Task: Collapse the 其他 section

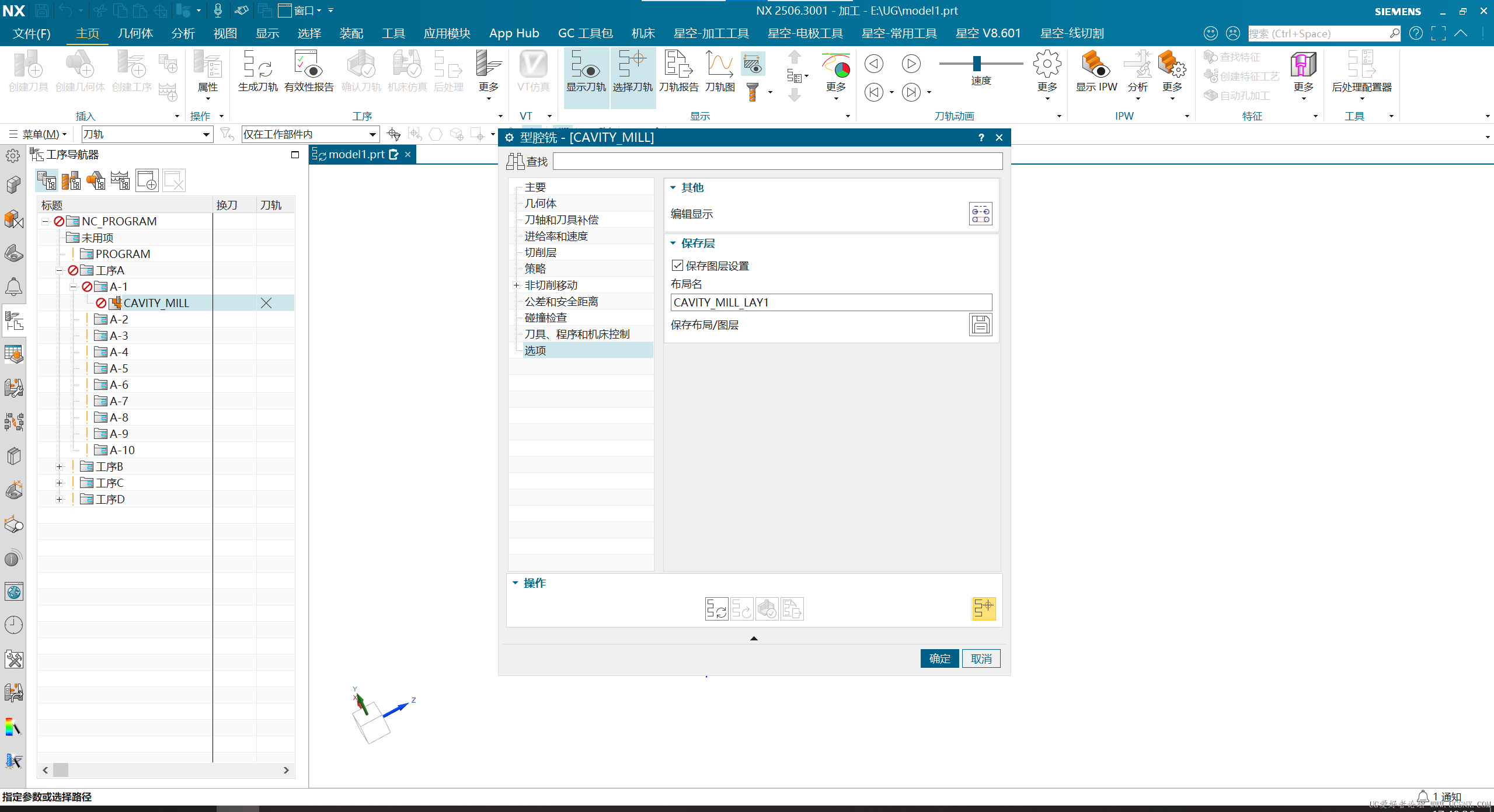Action: coord(673,187)
